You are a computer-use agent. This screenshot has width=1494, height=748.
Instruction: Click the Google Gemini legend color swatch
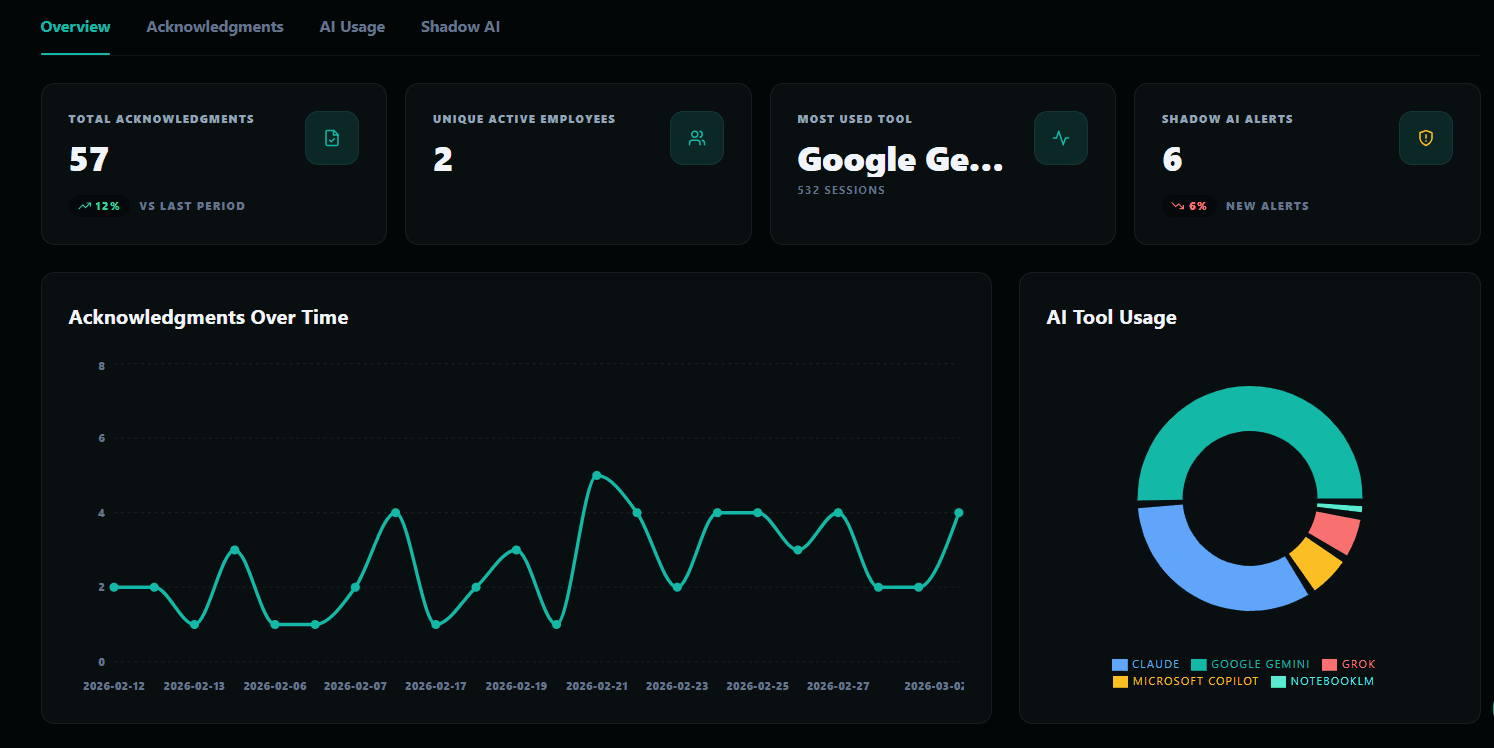pyautogui.click(x=1200, y=664)
